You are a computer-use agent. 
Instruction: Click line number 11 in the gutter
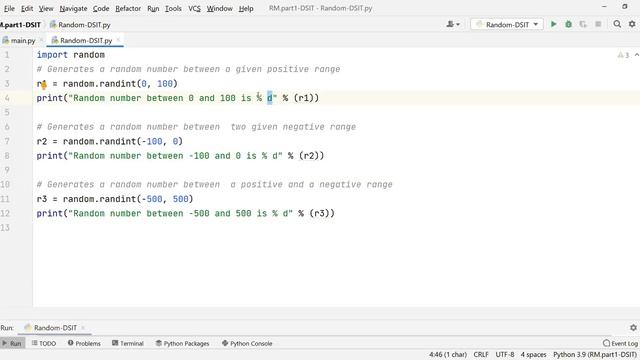pyautogui.click(x=5, y=199)
